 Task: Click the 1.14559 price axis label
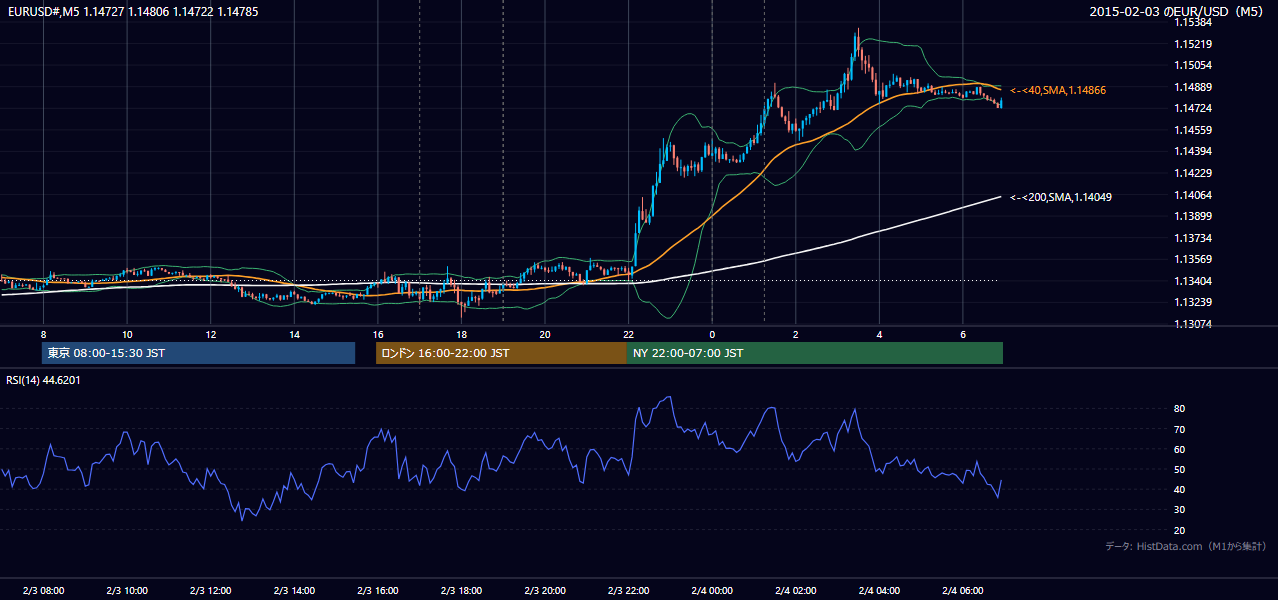click(x=1193, y=130)
